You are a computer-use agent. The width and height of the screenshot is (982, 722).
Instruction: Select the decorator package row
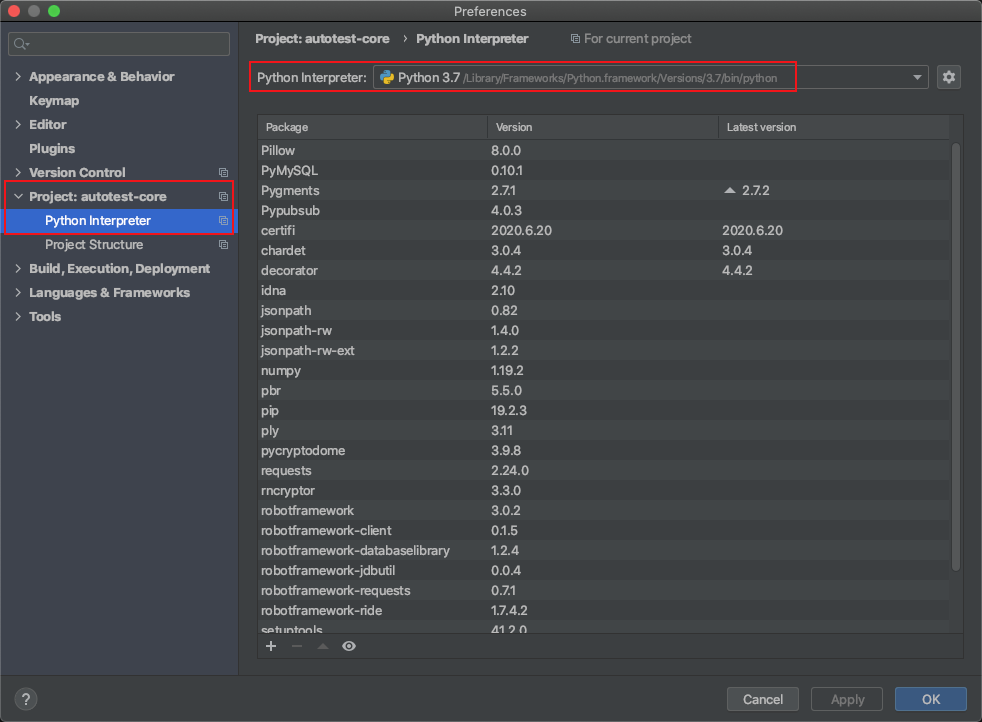point(603,271)
